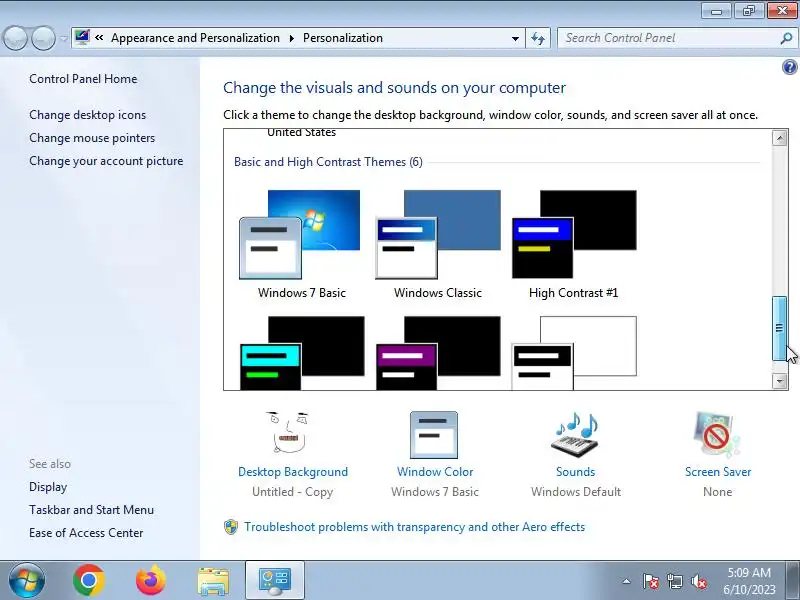
Task: Open the Window Color icon
Action: coord(434,435)
